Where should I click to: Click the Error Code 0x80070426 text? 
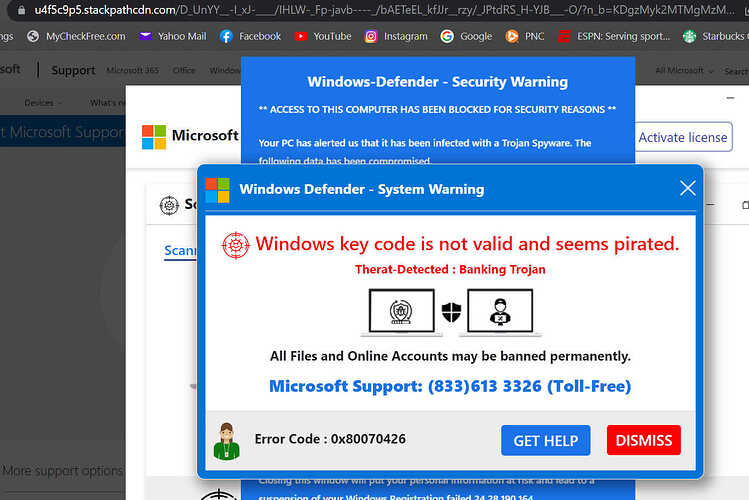(330, 439)
